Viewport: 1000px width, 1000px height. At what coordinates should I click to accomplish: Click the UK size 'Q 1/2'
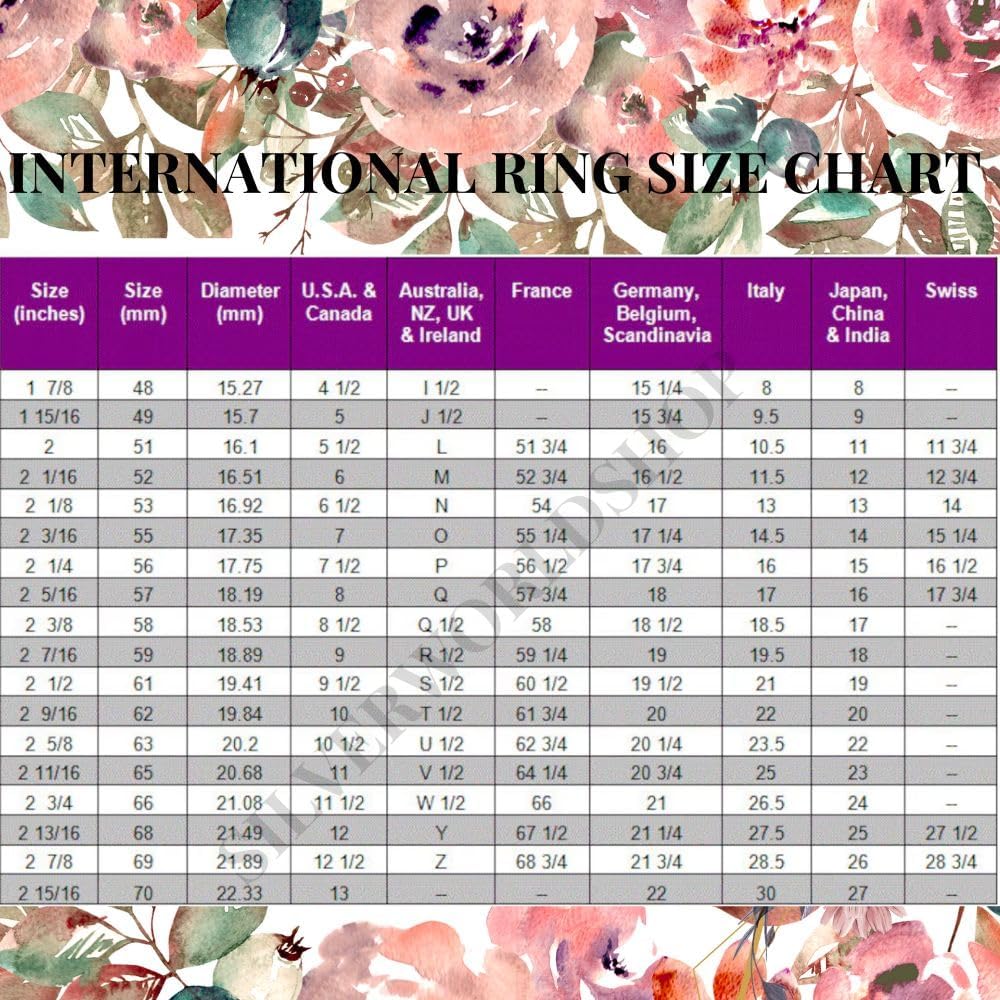coord(441,625)
